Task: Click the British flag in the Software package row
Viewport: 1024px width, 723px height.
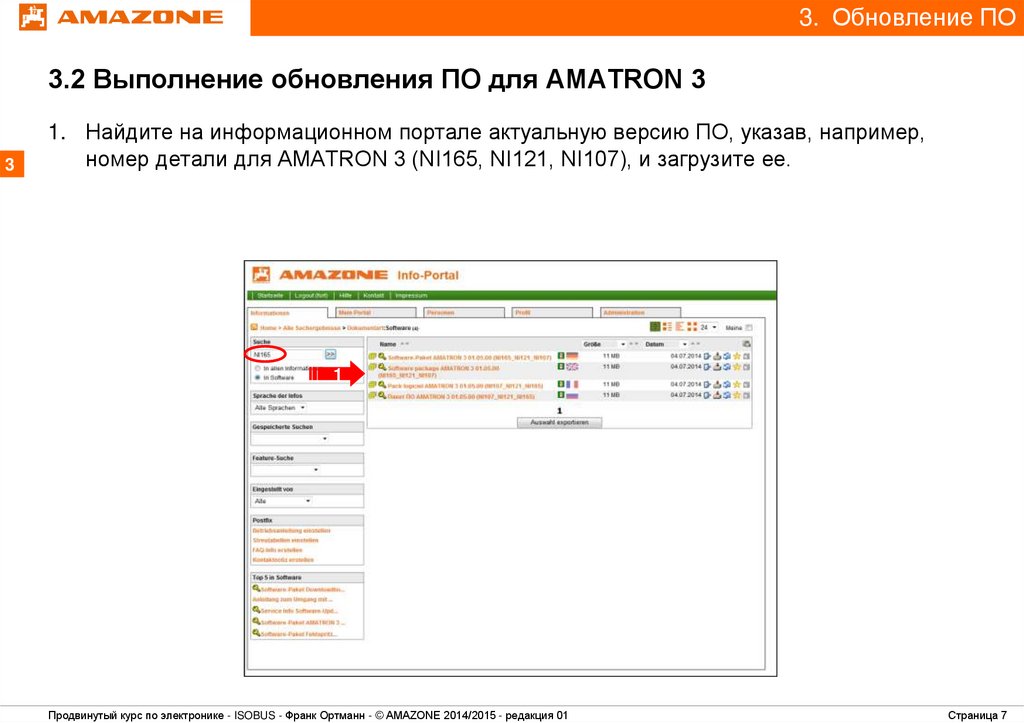Action: click(572, 367)
